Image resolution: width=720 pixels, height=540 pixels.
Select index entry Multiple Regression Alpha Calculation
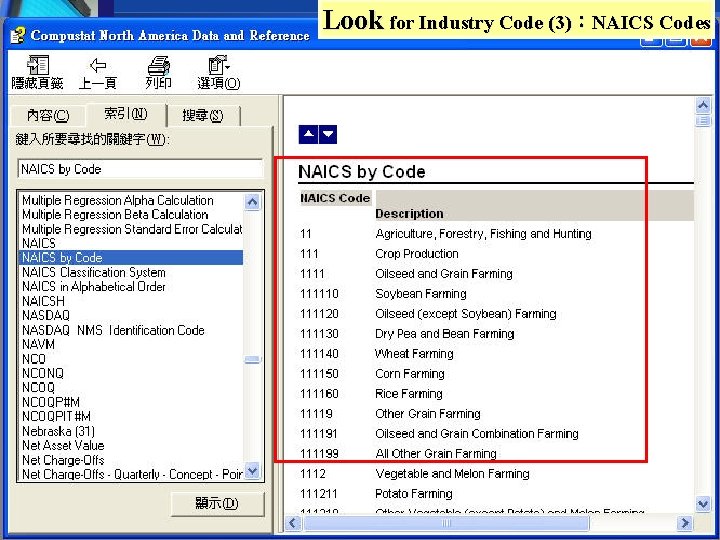pyautogui.click(x=118, y=200)
